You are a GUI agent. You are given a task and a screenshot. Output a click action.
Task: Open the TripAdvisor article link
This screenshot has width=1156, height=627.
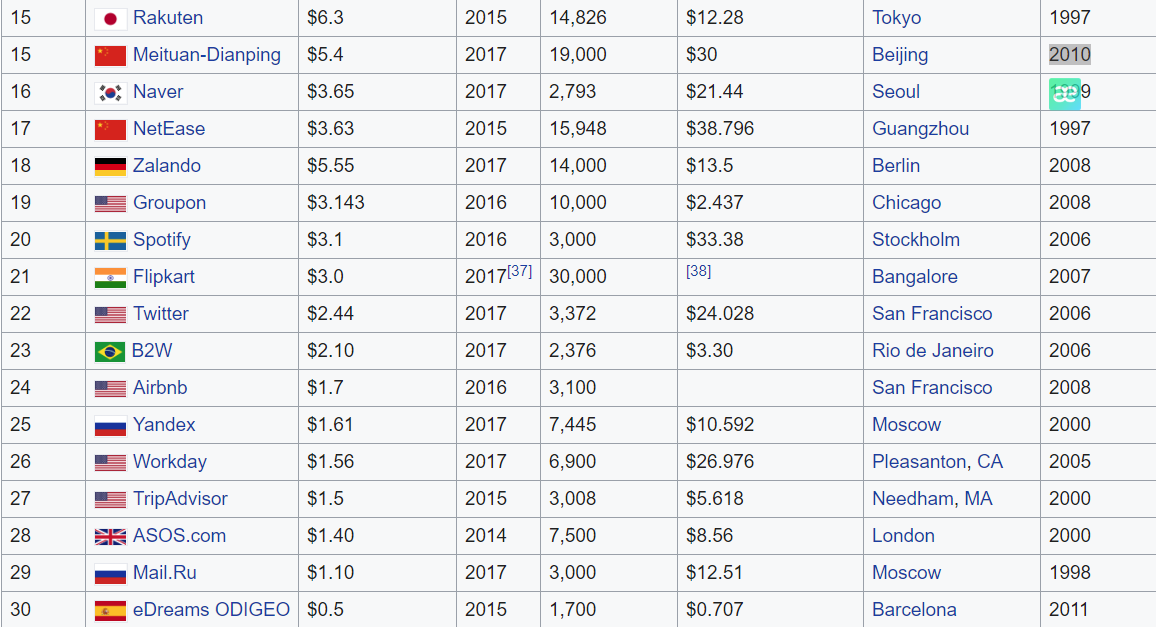tap(180, 499)
